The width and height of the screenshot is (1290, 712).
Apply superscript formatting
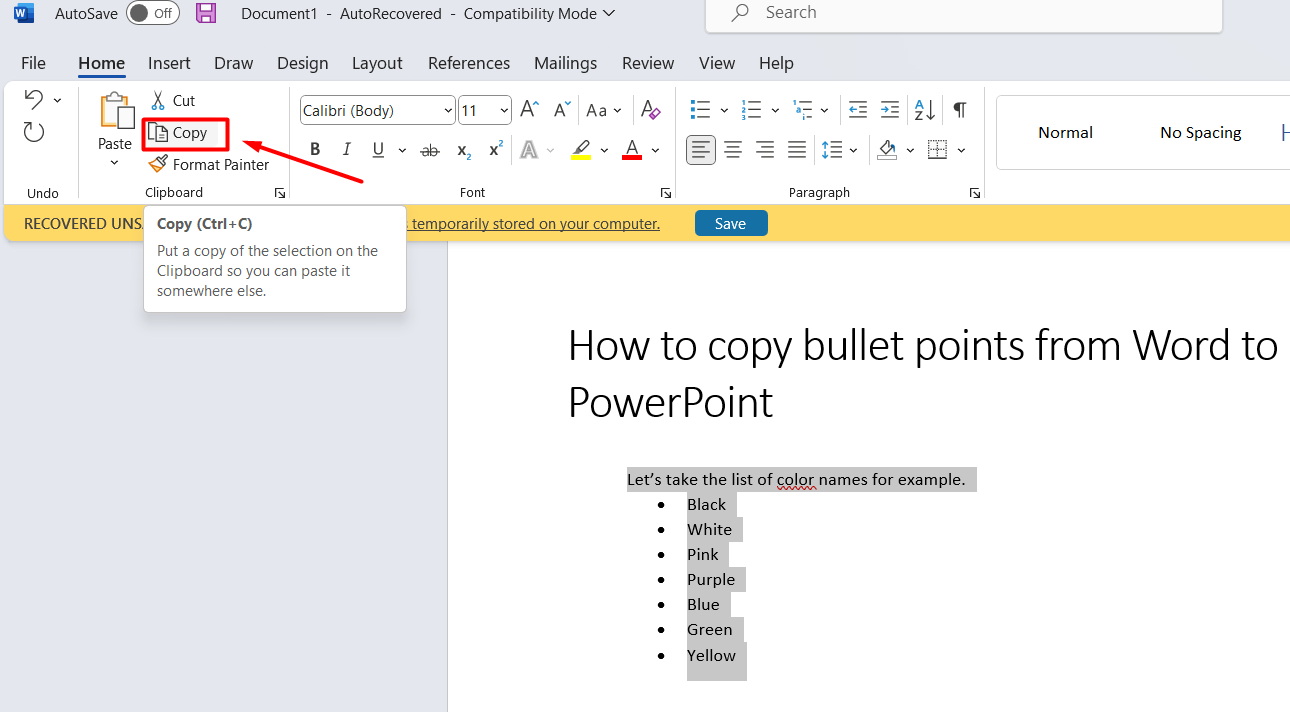[x=495, y=150]
